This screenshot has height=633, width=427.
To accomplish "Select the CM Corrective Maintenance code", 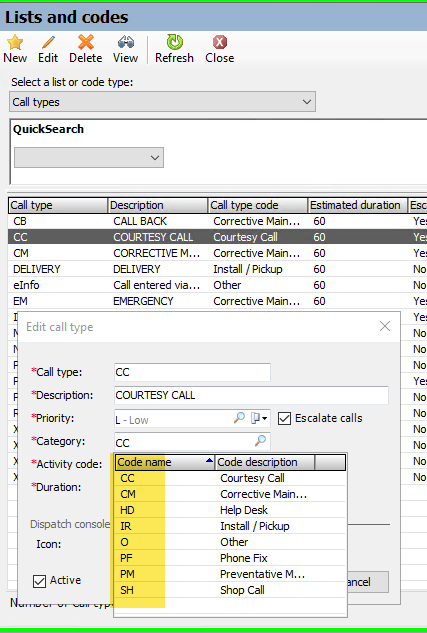I will [230, 494].
